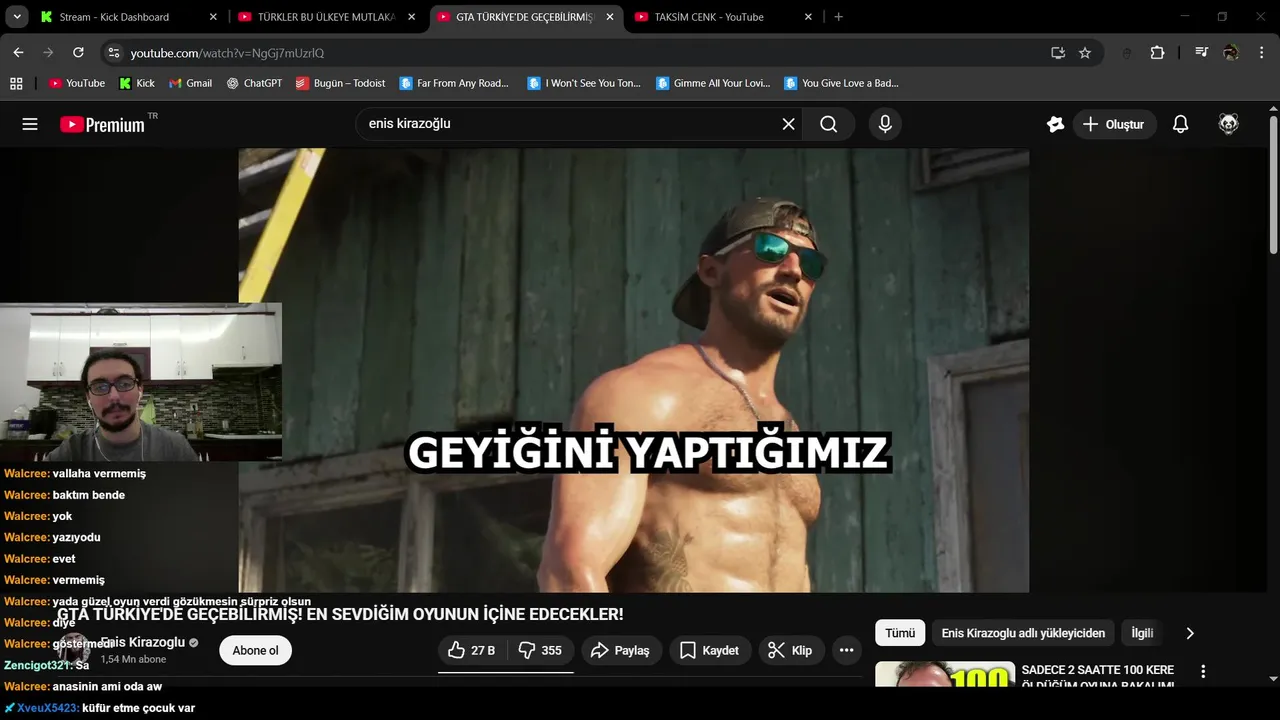Create a clip with Klip button
This screenshot has height=720, width=1280.
791,650
